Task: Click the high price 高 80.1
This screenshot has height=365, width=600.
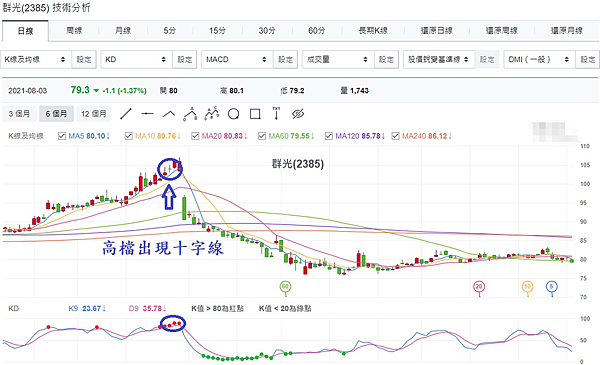Action: pos(232,91)
